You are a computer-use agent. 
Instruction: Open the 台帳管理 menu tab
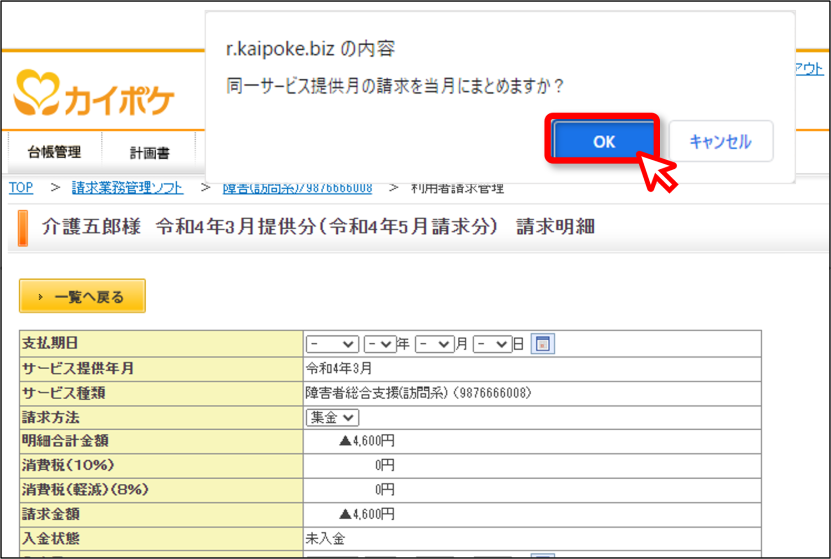(55, 152)
